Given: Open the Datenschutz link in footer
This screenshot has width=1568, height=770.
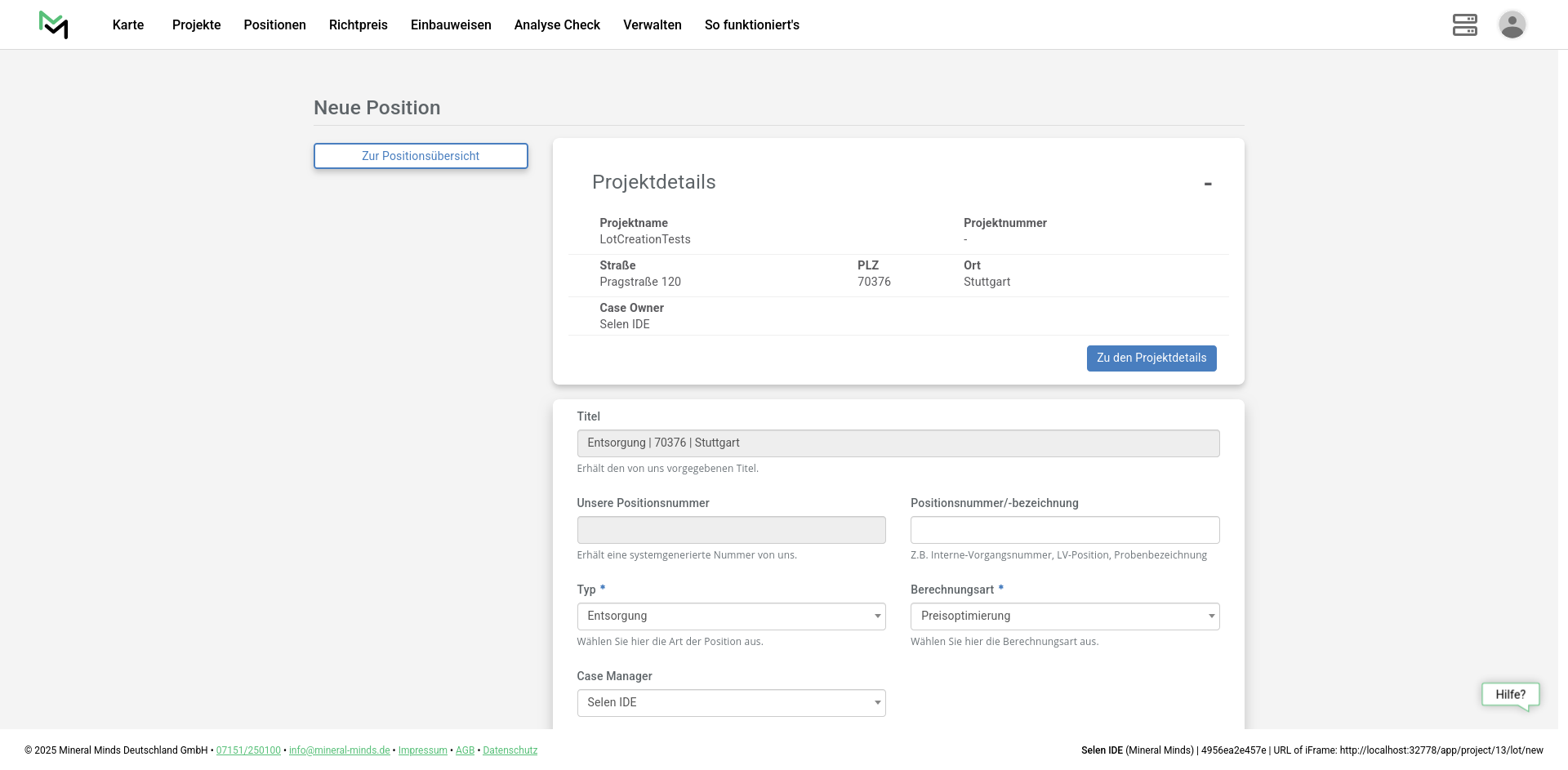Looking at the screenshot, I should click(510, 750).
